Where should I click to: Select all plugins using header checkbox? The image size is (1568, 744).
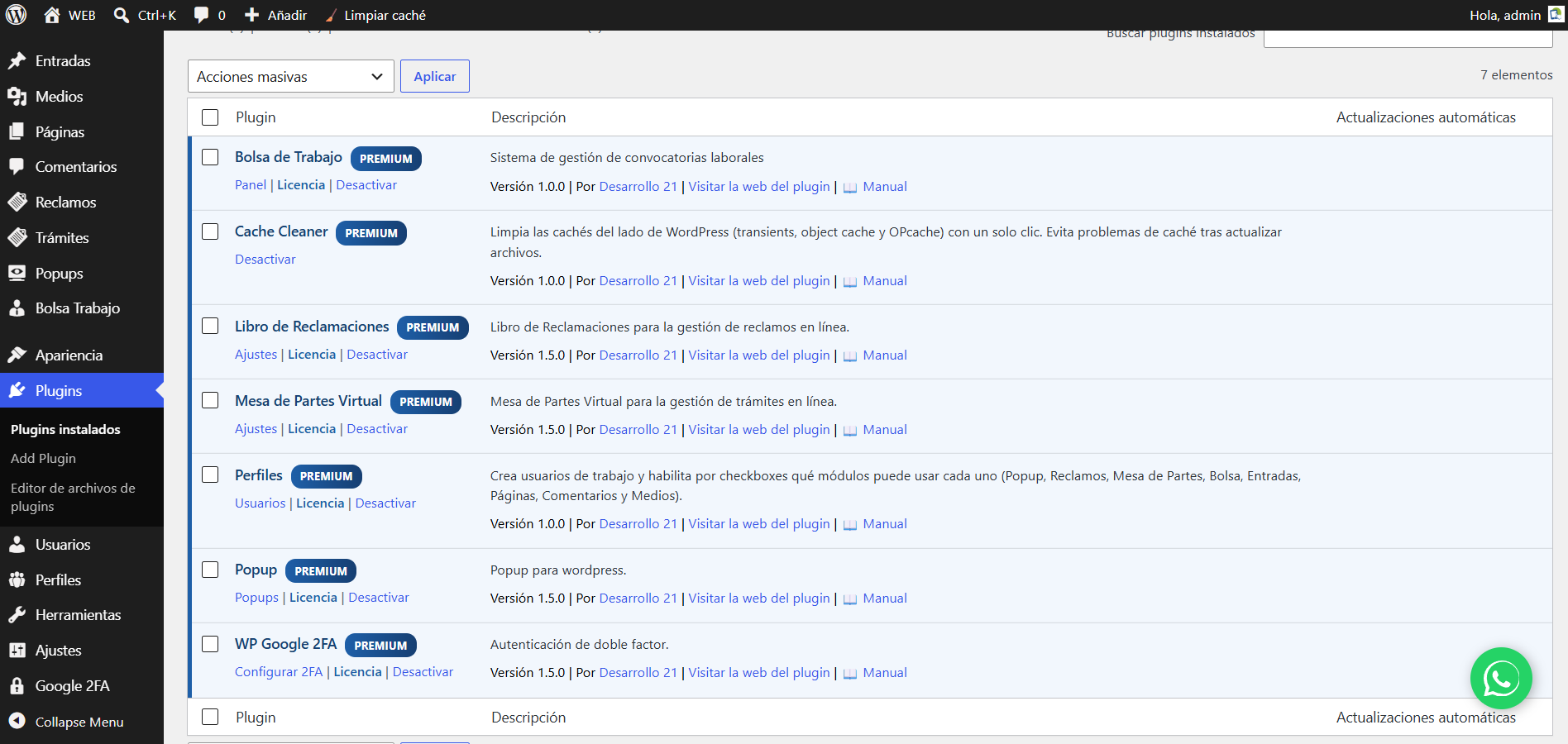point(210,117)
